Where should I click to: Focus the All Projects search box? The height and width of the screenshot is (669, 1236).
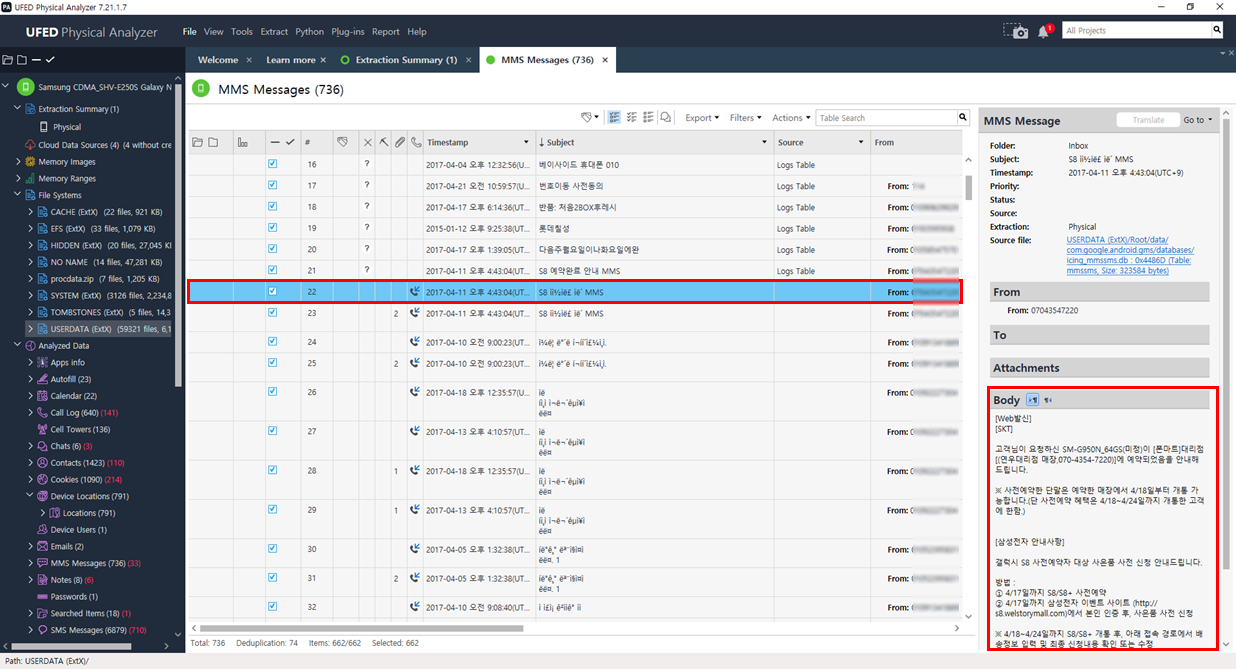1135,31
